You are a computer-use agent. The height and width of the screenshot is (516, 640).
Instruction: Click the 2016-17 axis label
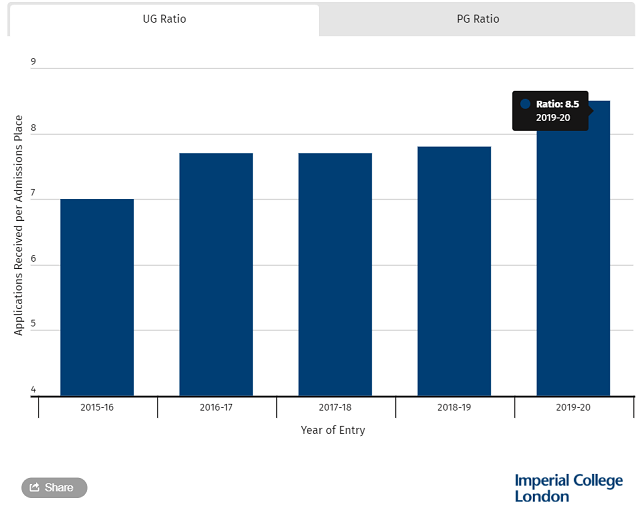tap(216, 407)
